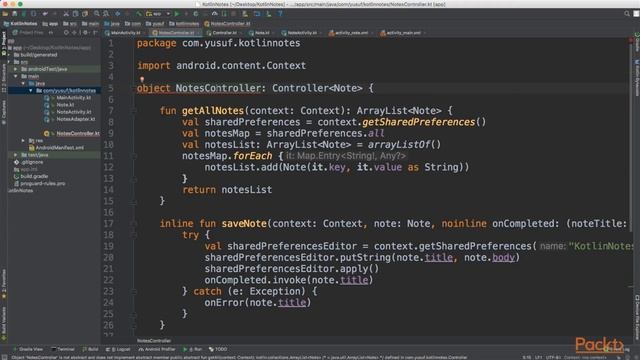Expand the test/java folder
Screen dimensions: 640x360
[16, 155]
